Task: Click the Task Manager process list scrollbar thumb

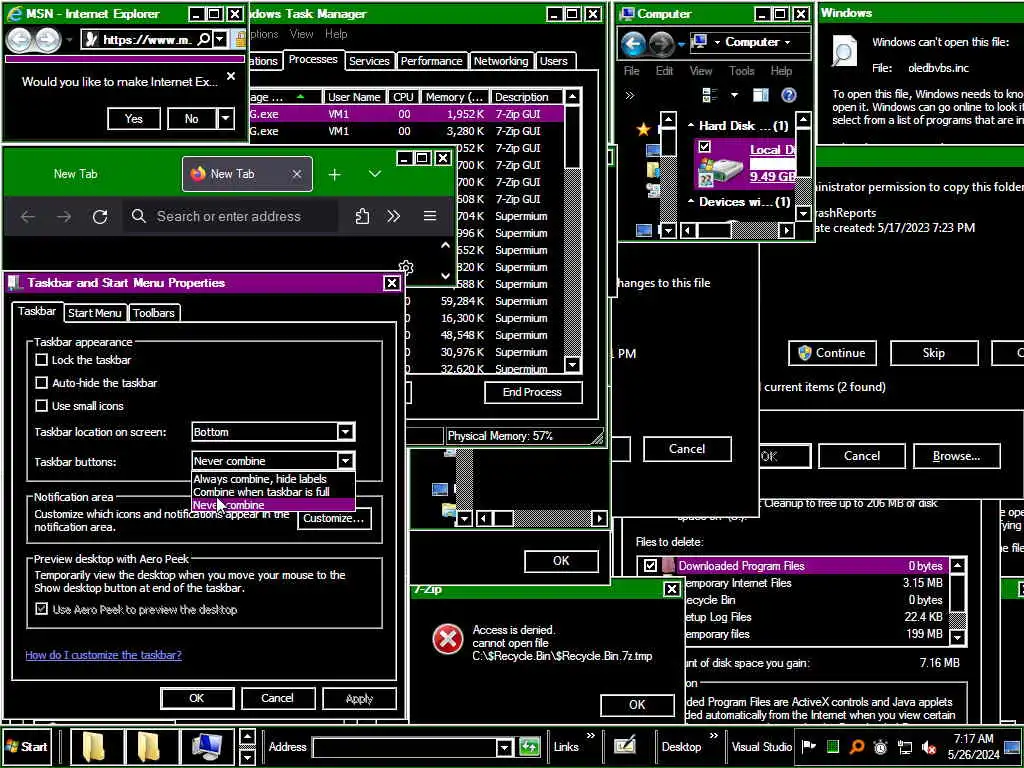Action: pos(572,135)
